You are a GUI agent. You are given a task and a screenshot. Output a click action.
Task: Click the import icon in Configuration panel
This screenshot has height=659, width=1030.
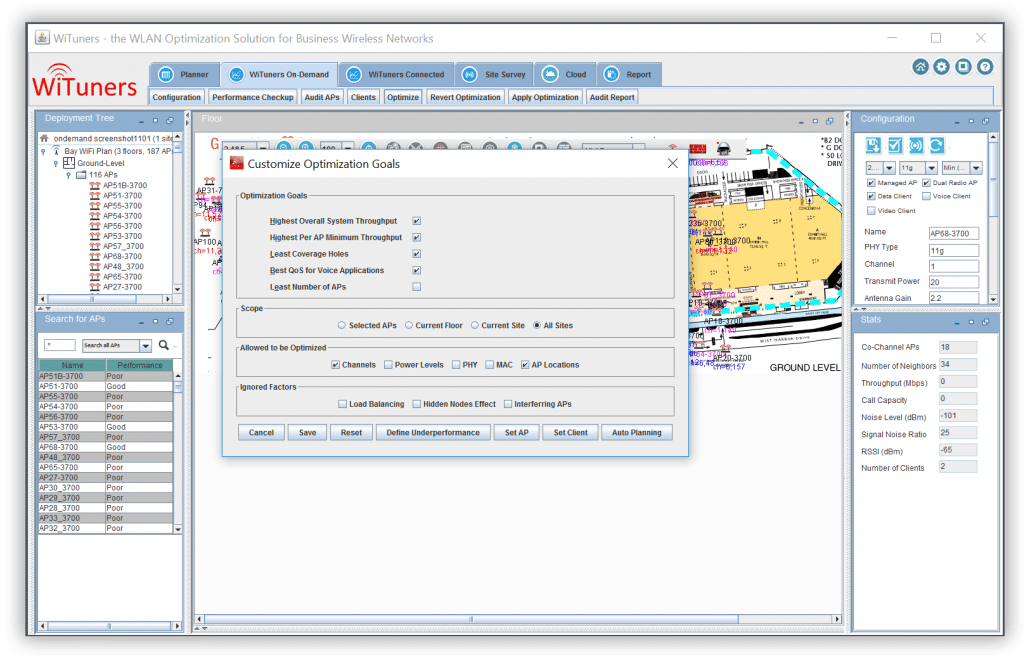click(873, 145)
